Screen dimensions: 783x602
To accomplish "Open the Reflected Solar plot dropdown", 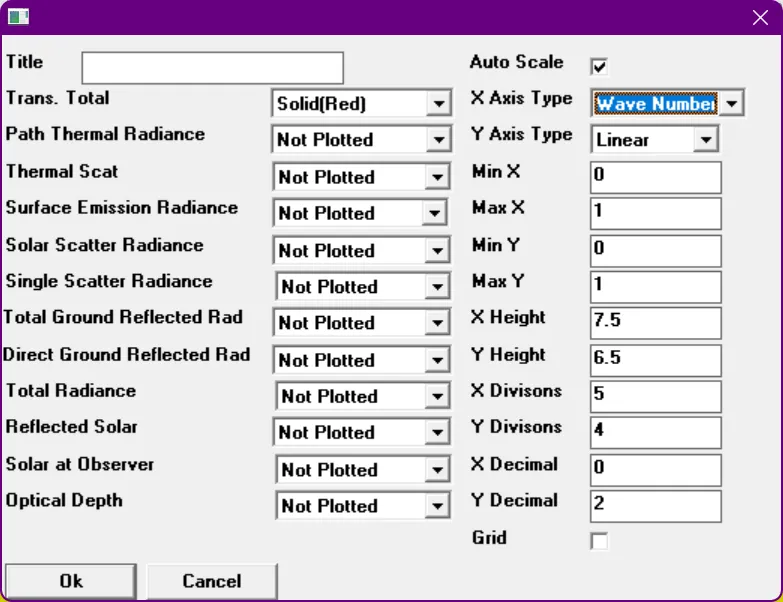I will pos(437,433).
